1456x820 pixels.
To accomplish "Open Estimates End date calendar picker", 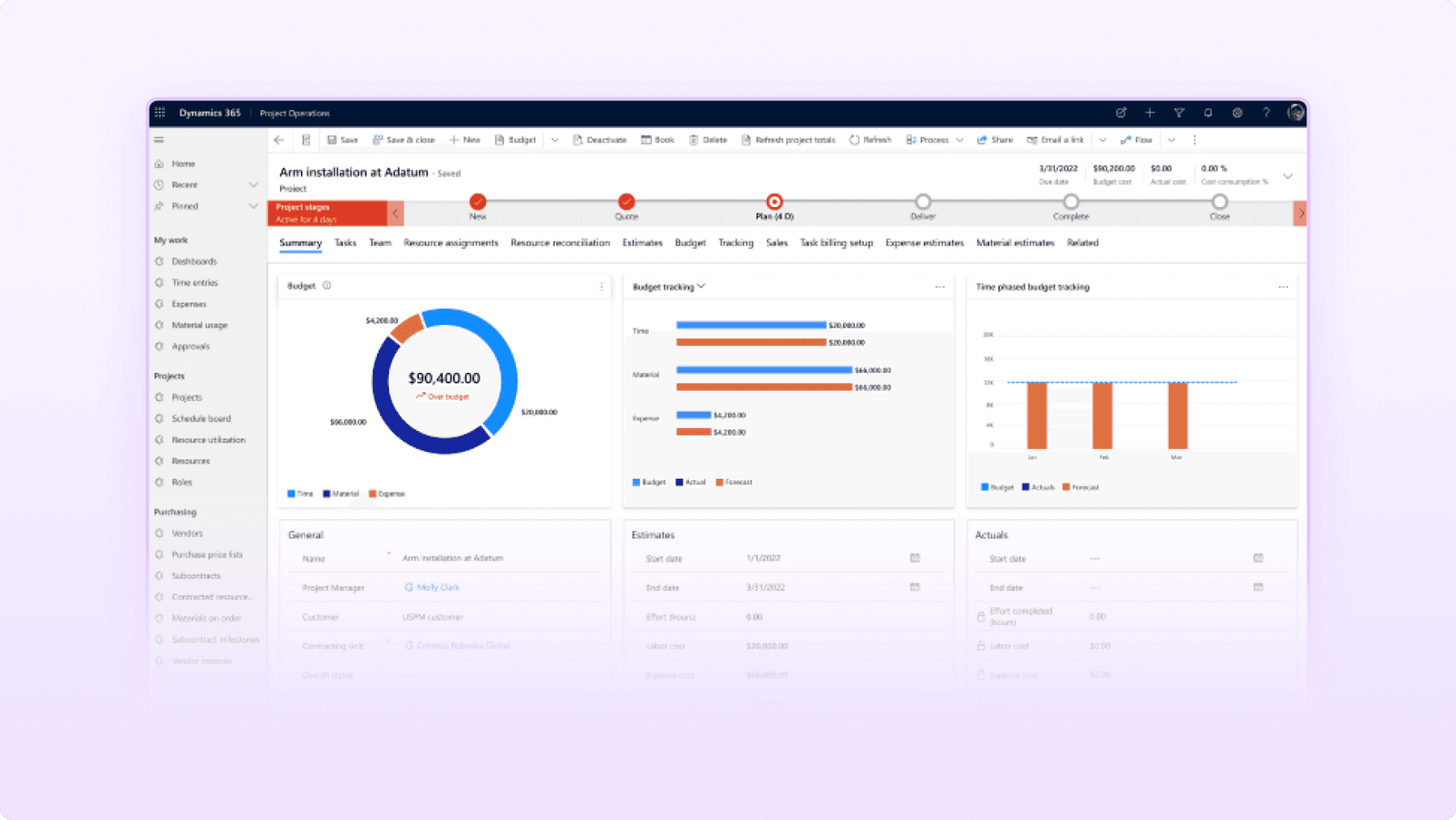I will click(915, 587).
